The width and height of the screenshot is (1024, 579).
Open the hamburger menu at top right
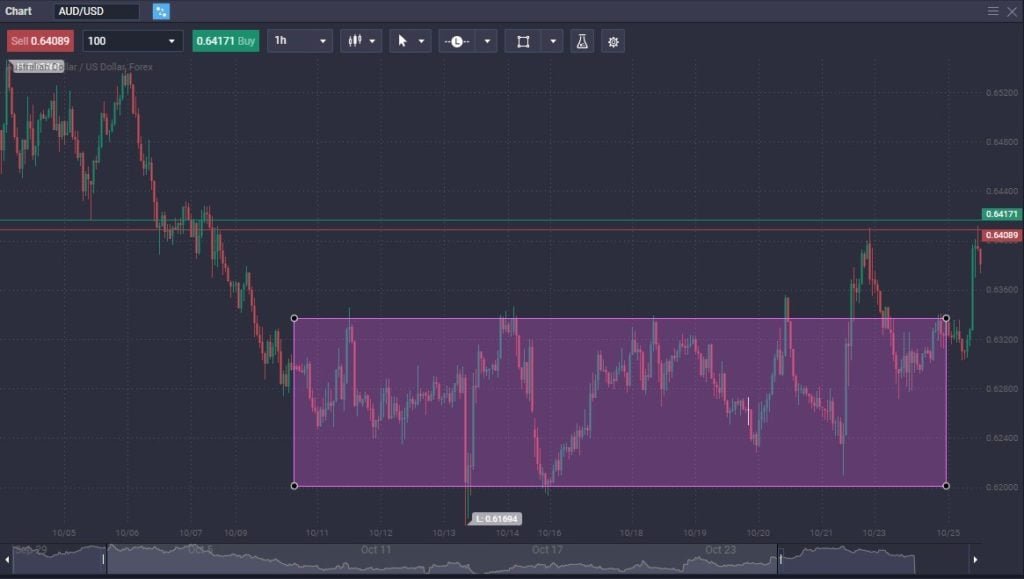(993, 11)
